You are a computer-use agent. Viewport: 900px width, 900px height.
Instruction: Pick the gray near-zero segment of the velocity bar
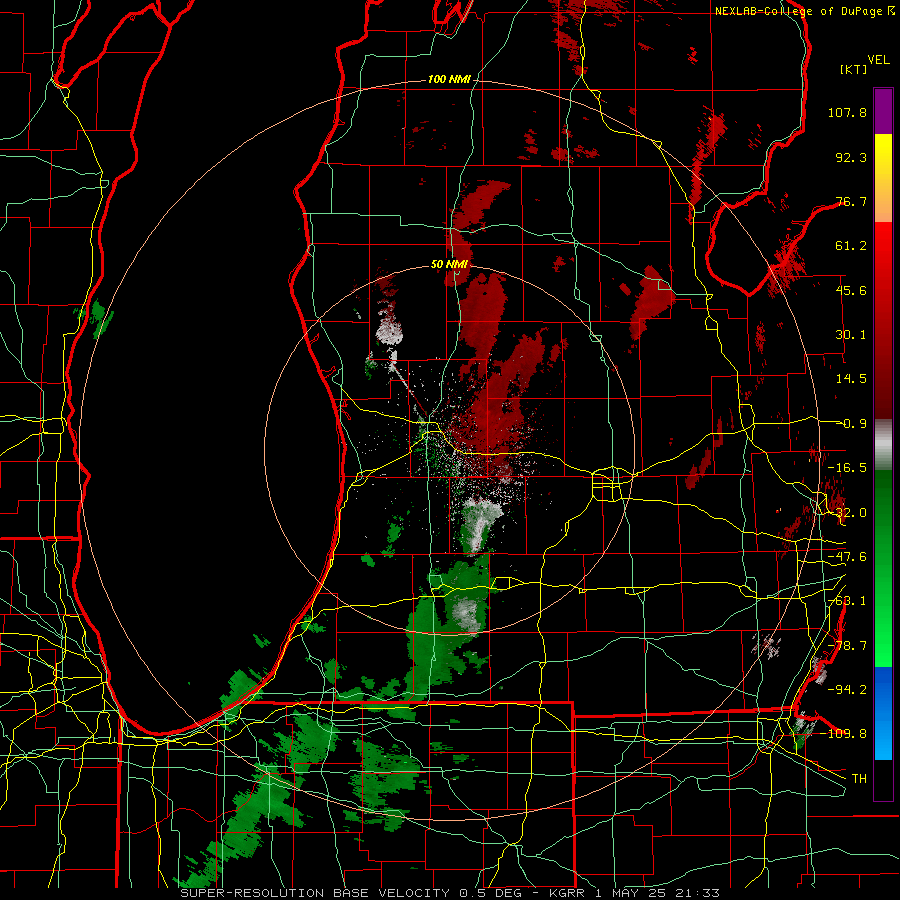click(883, 445)
